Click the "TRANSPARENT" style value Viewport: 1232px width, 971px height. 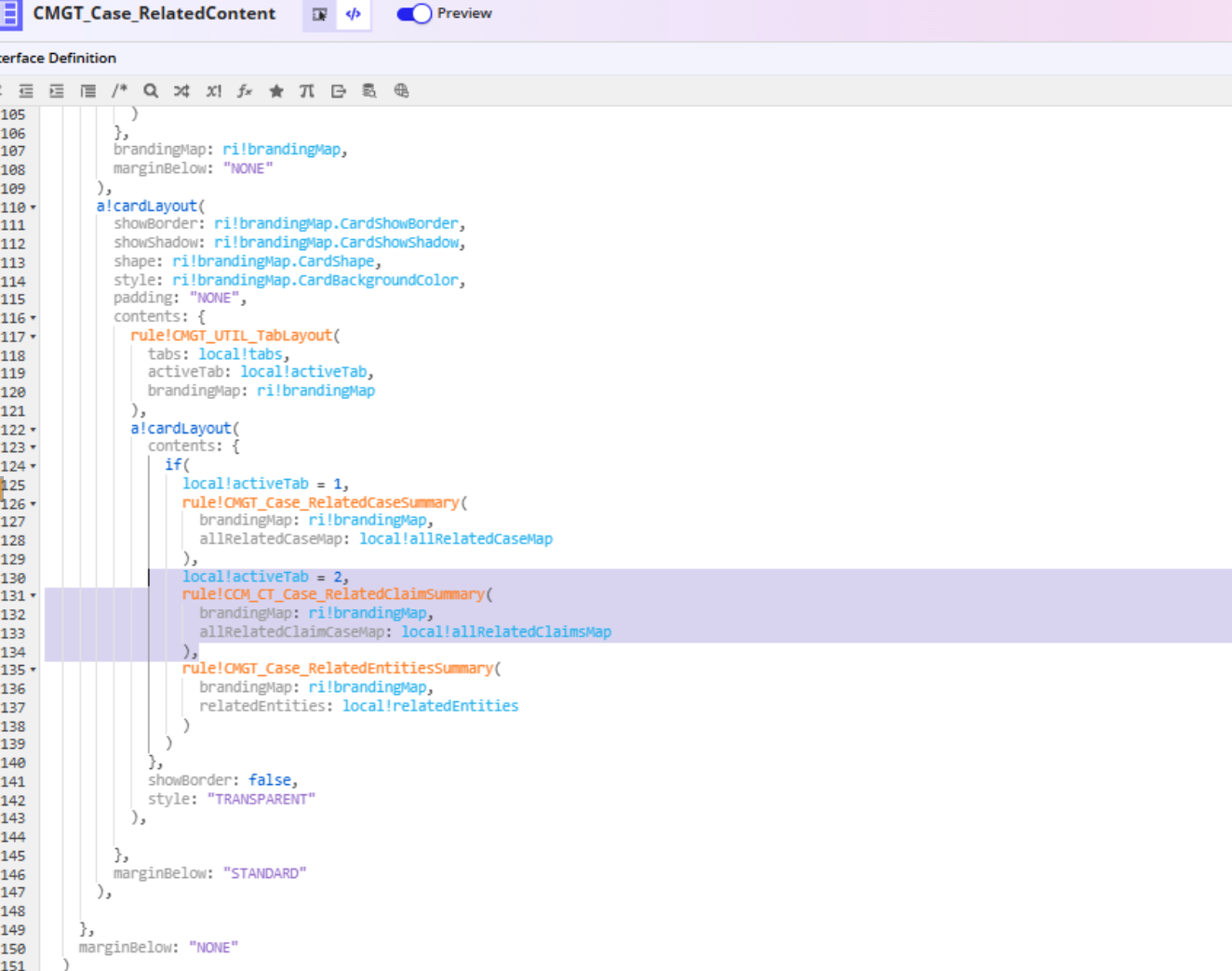(261, 799)
